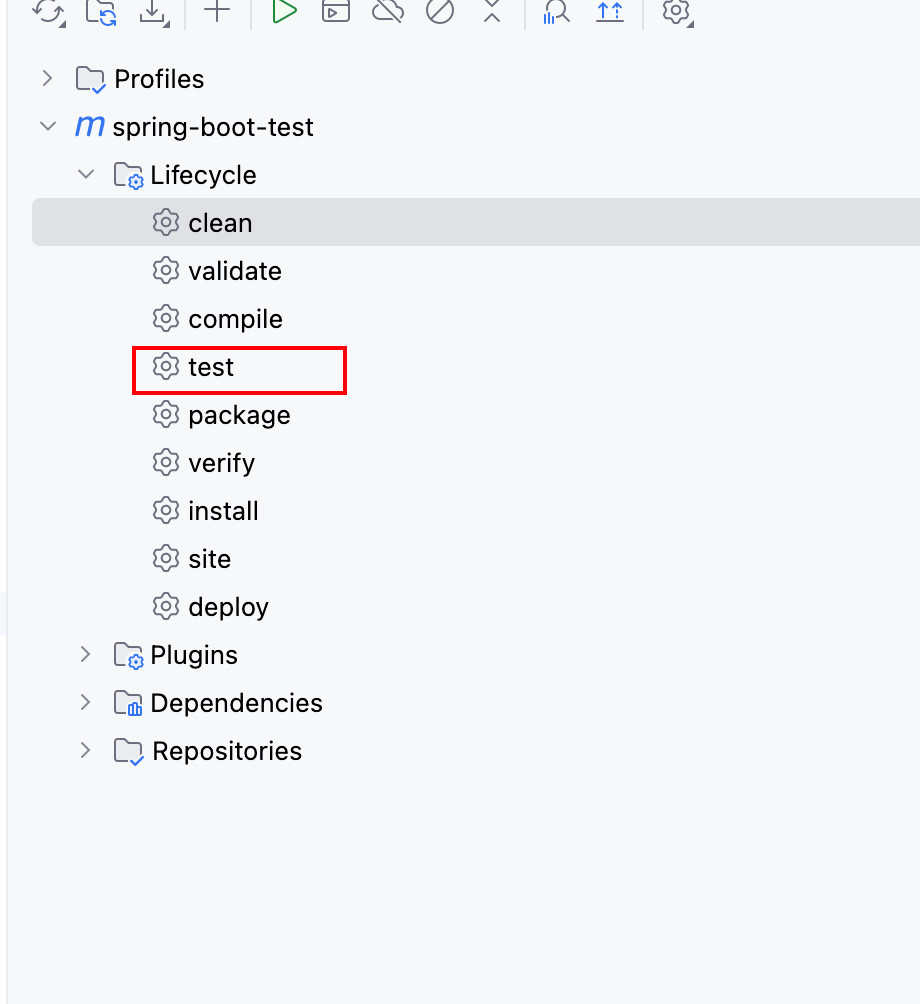This screenshot has width=920, height=1004.
Task: Collapse the Lifecycle folder
Action: pos(86,175)
